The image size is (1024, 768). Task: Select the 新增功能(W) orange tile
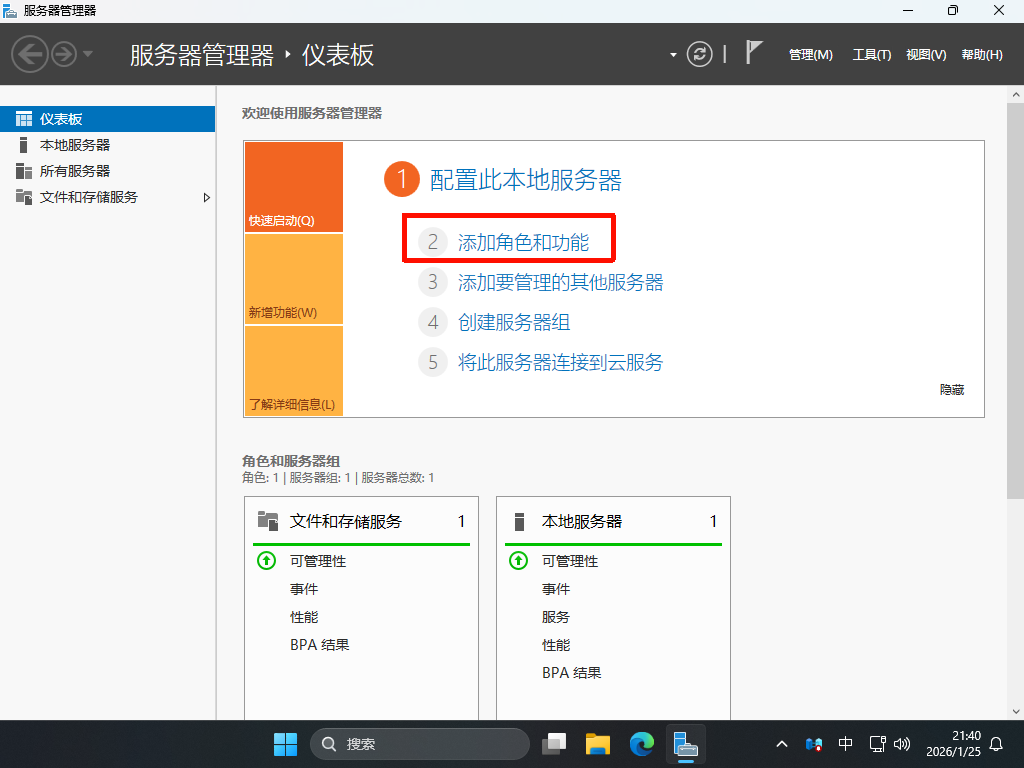click(x=293, y=280)
